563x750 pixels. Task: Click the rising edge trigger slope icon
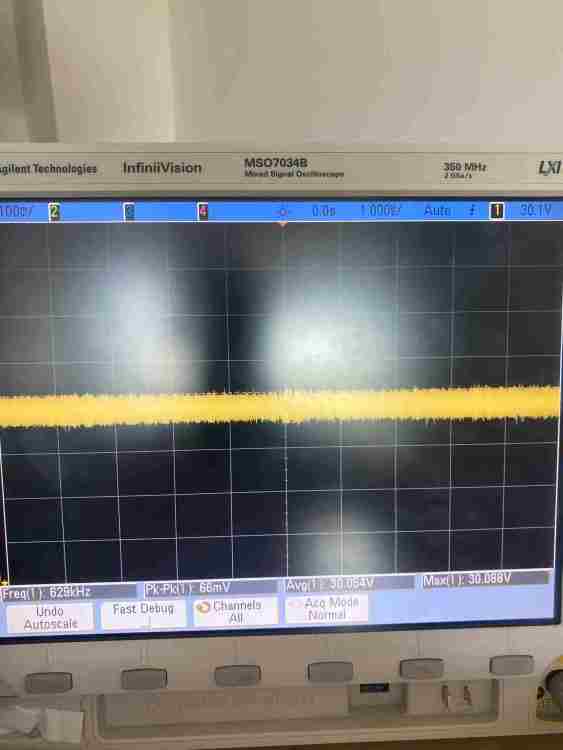click(x=472, y=210)
